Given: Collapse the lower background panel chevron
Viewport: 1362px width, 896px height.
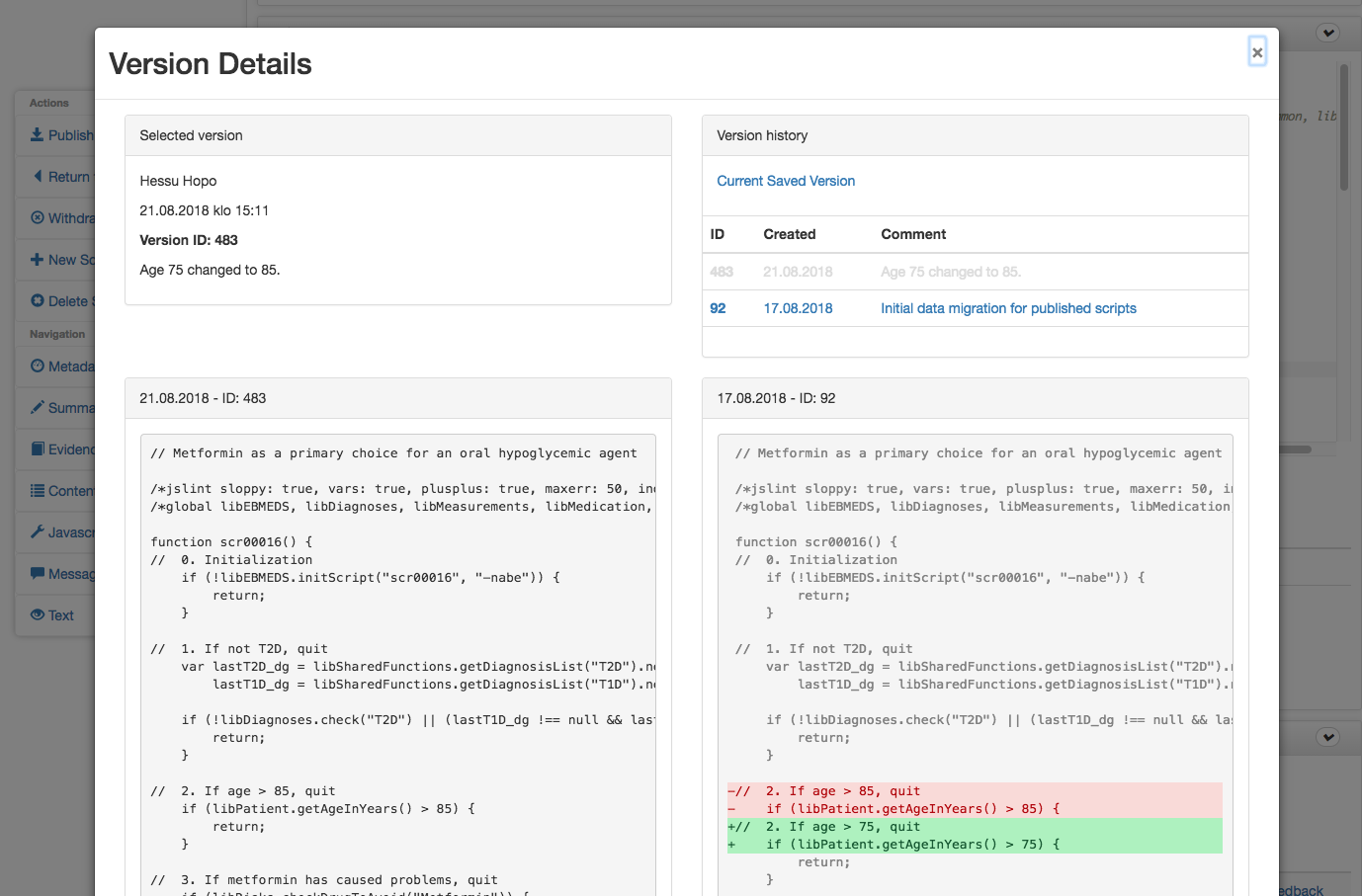Looking at the screenshot, I should click(x=1328, y=737).
